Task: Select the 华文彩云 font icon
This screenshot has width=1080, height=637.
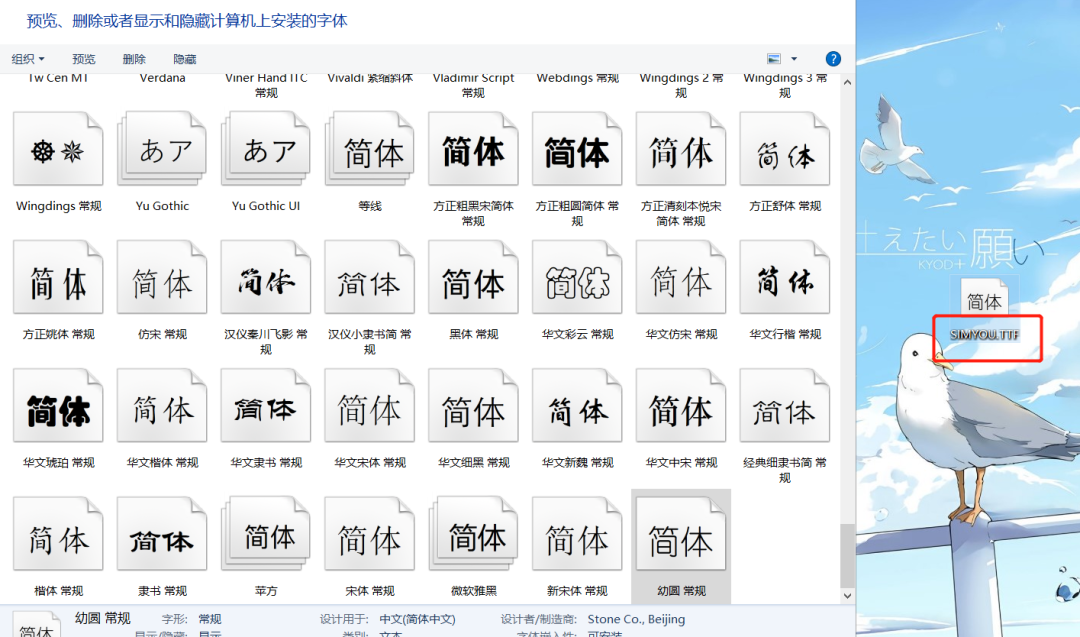Action: (x=577, y=277)
